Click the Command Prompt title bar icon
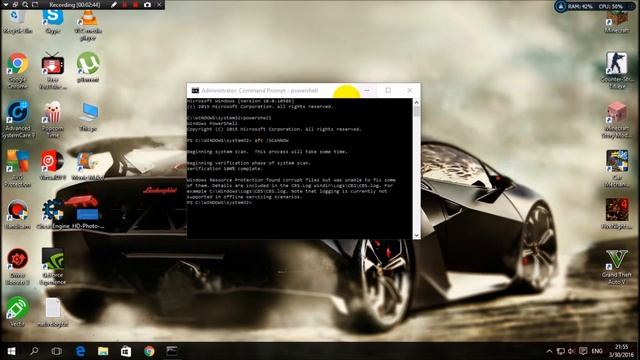 pos(196,90)
